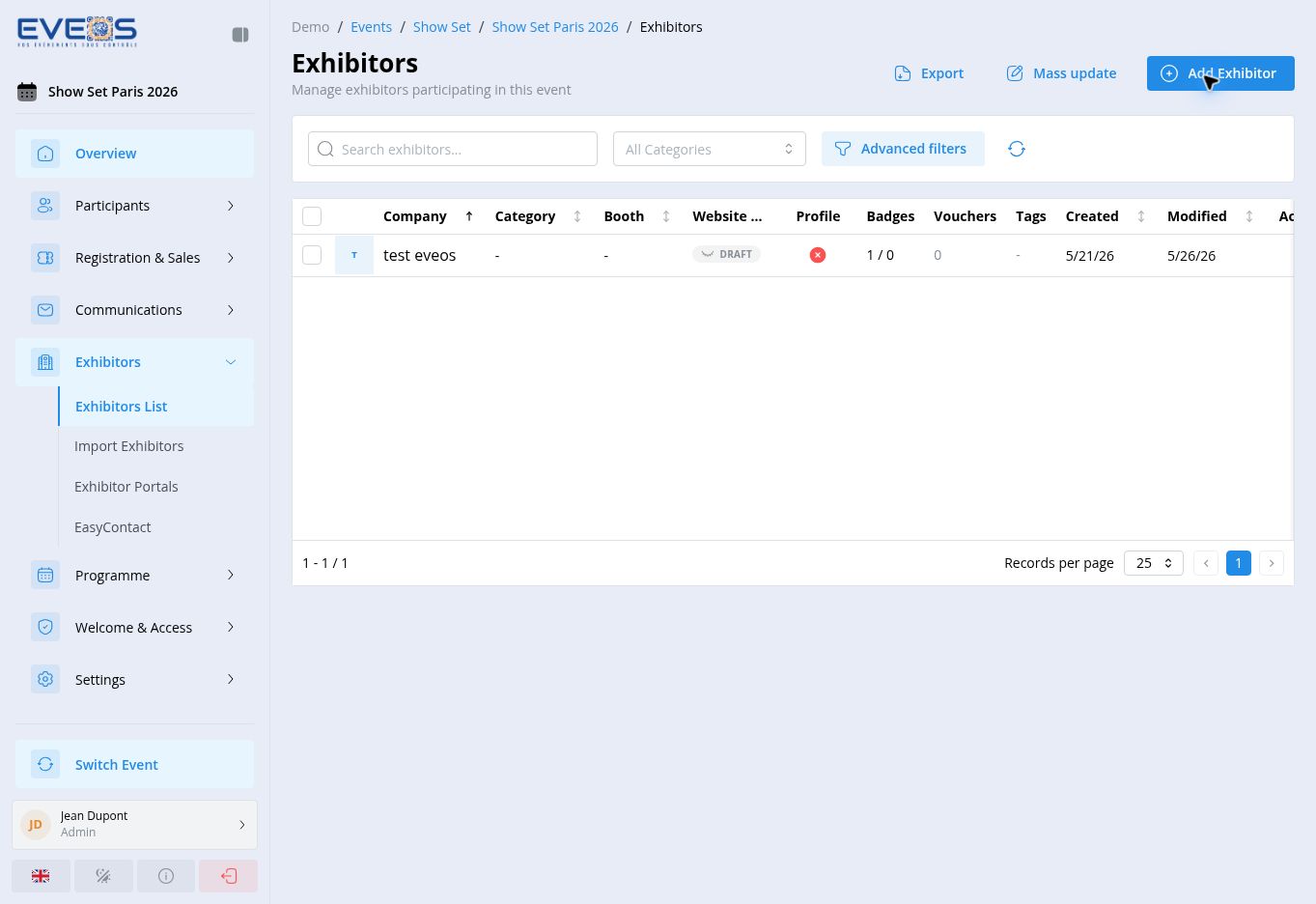
Task: Expand the Settings section
Action: 134,680
